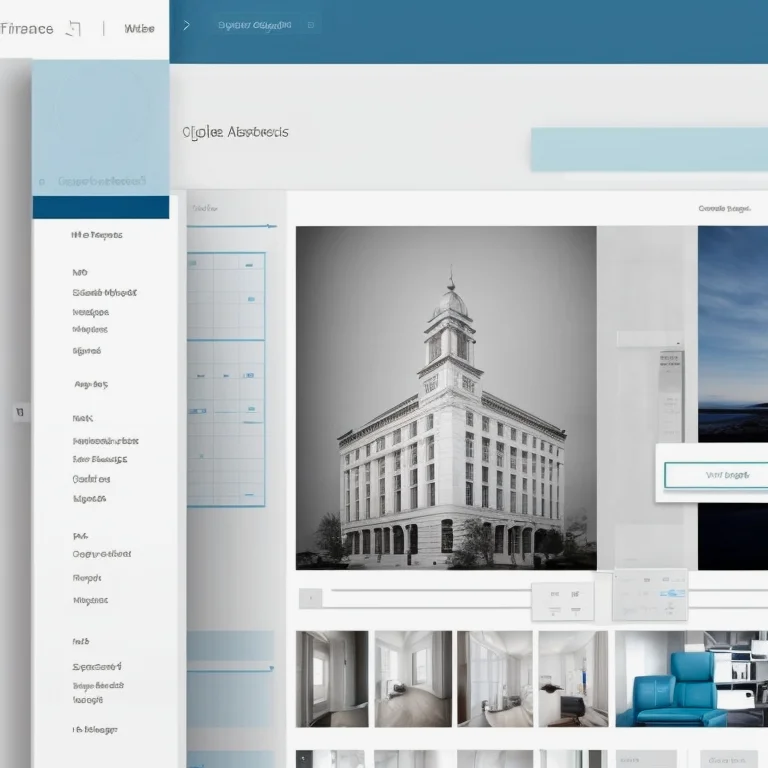
Task: Click the small icon on the far left edge
Action: pos(20,412)
